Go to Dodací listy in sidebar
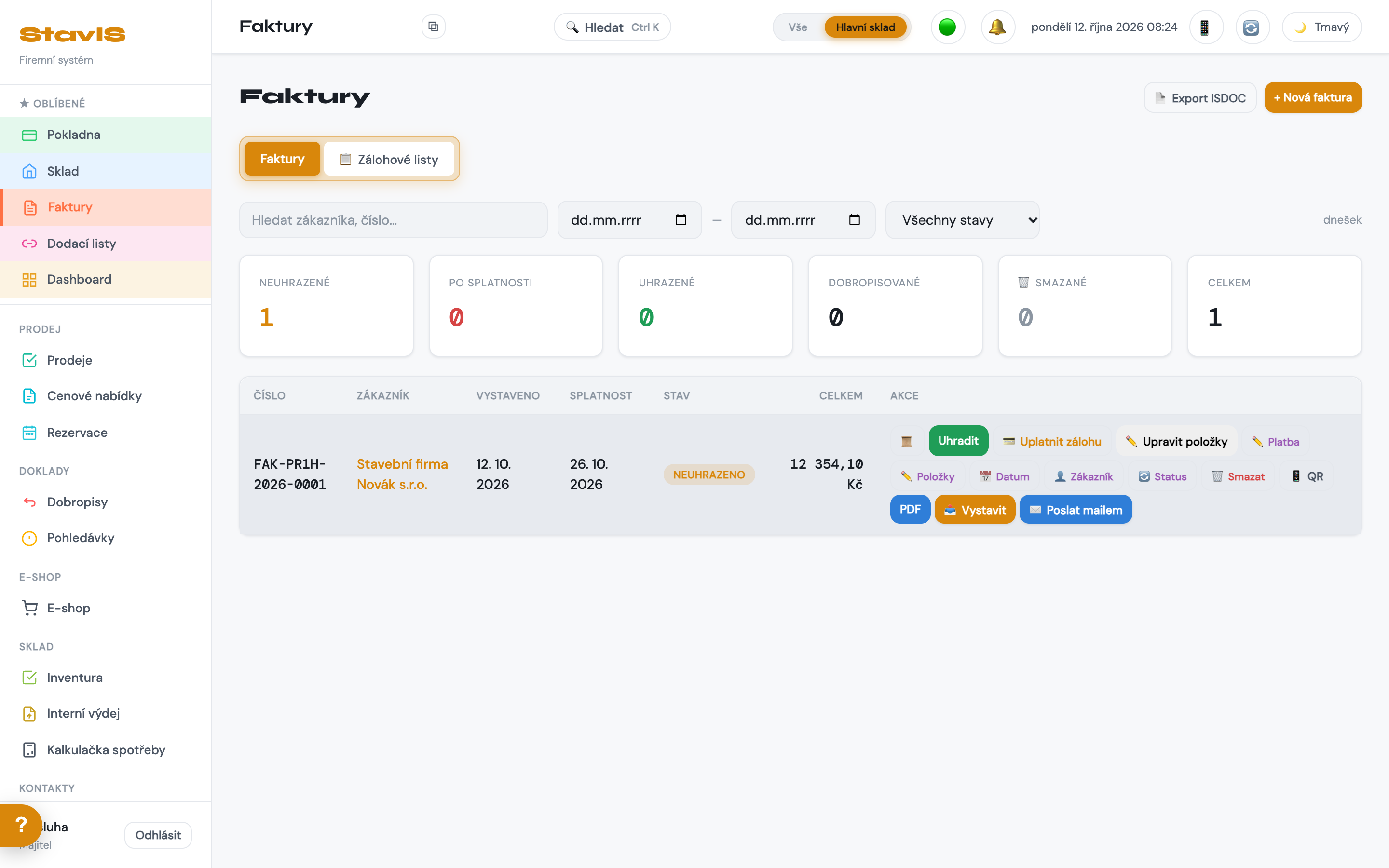Image resolution: width=1389 pixels, height=868 pixels. (x=106, y=244)
